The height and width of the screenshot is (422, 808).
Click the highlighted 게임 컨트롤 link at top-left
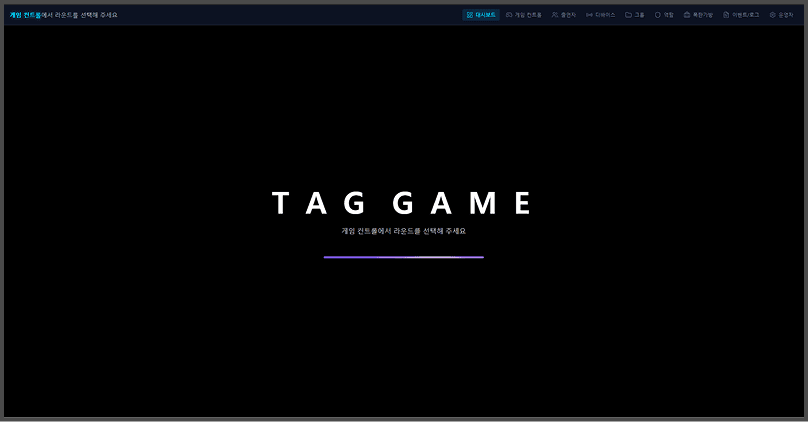[25, 15]
